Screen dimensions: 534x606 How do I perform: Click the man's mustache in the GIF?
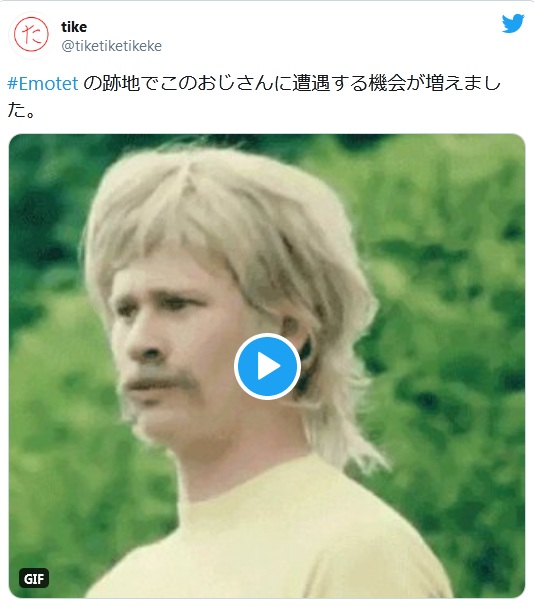(161, 380)
